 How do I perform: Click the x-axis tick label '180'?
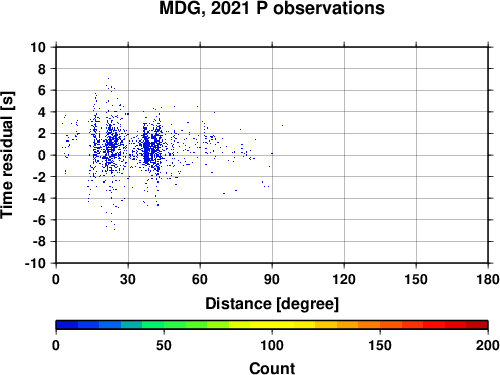click(488, 279)
